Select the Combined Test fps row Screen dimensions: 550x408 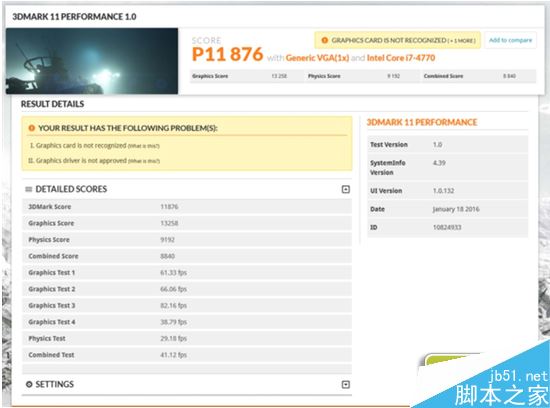click(187, 355)
